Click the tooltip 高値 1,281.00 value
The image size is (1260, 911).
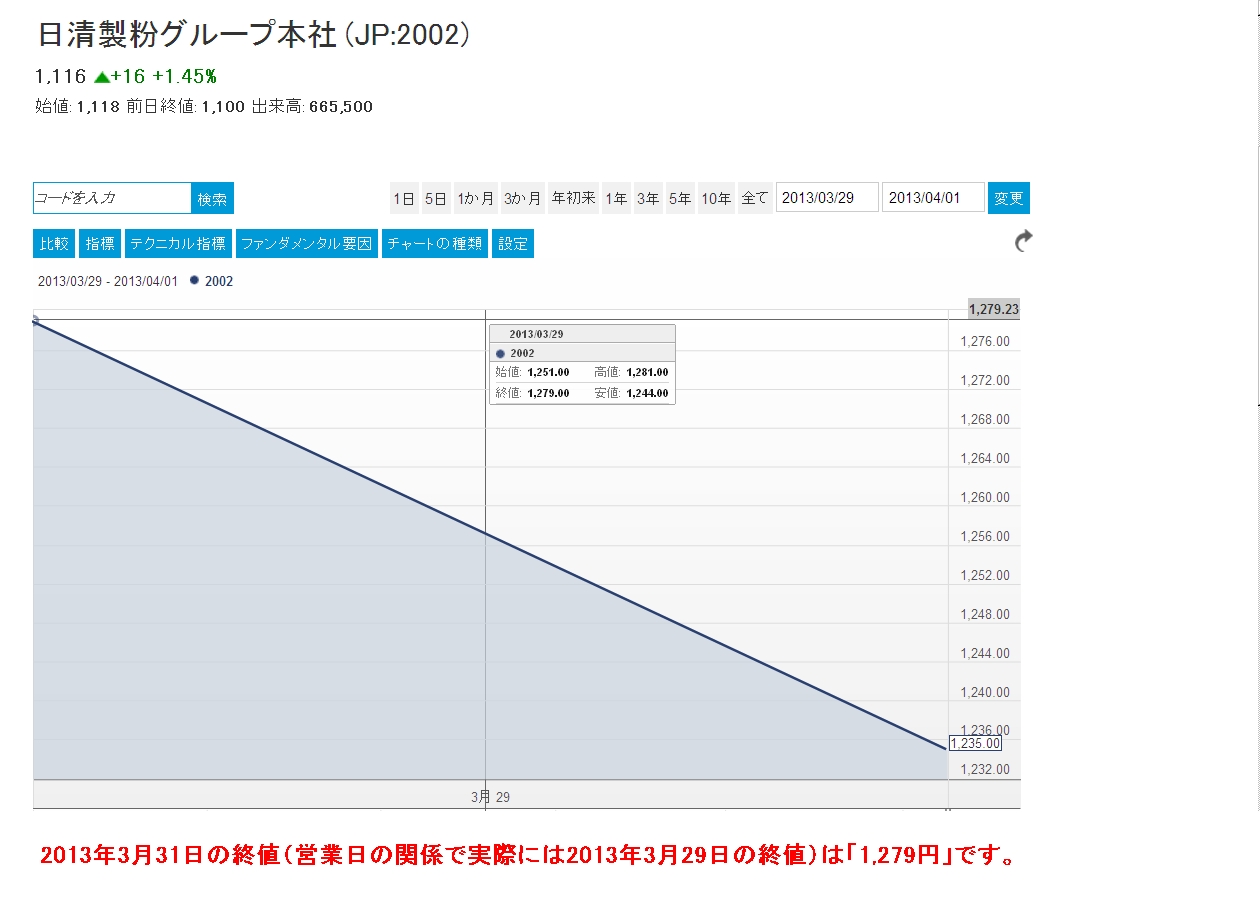(647, 372)
